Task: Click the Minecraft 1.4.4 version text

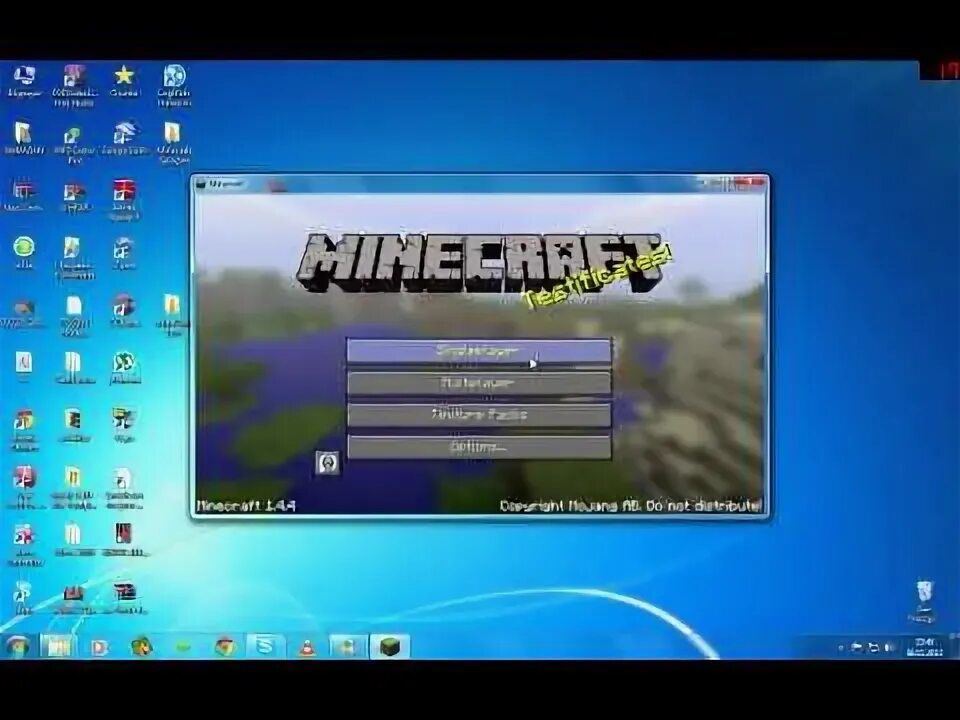Action: (246, 506)
